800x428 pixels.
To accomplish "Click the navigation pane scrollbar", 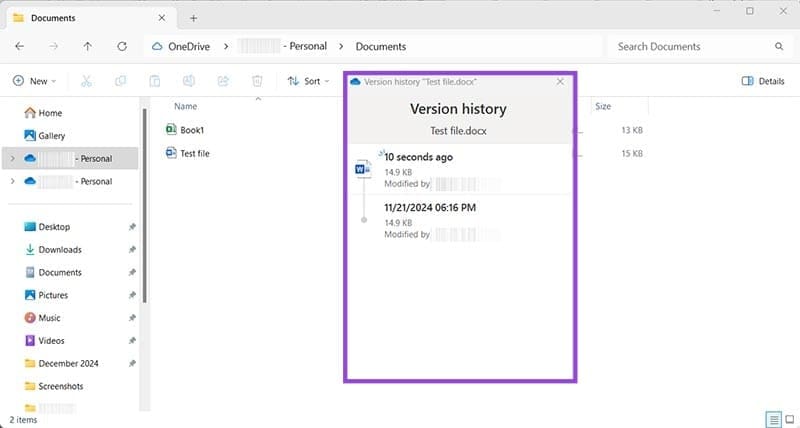I will point(146,220).
